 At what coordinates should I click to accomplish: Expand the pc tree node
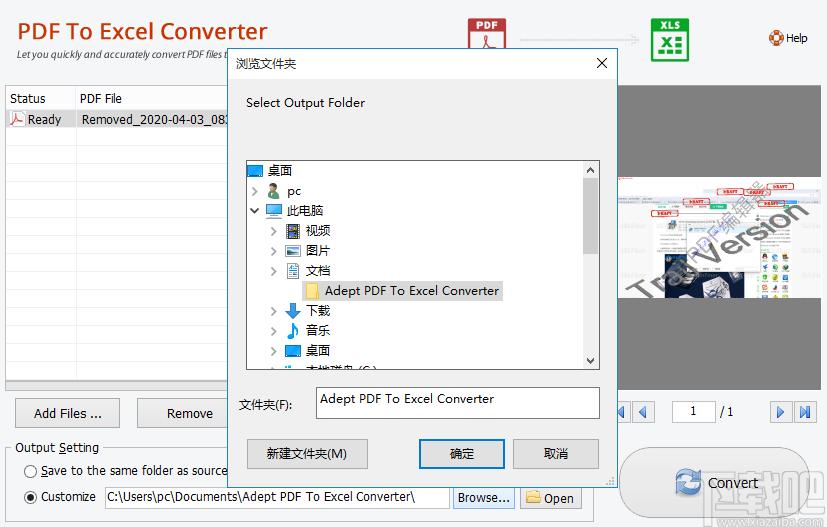pyautogui.click(x=255, y=191)
